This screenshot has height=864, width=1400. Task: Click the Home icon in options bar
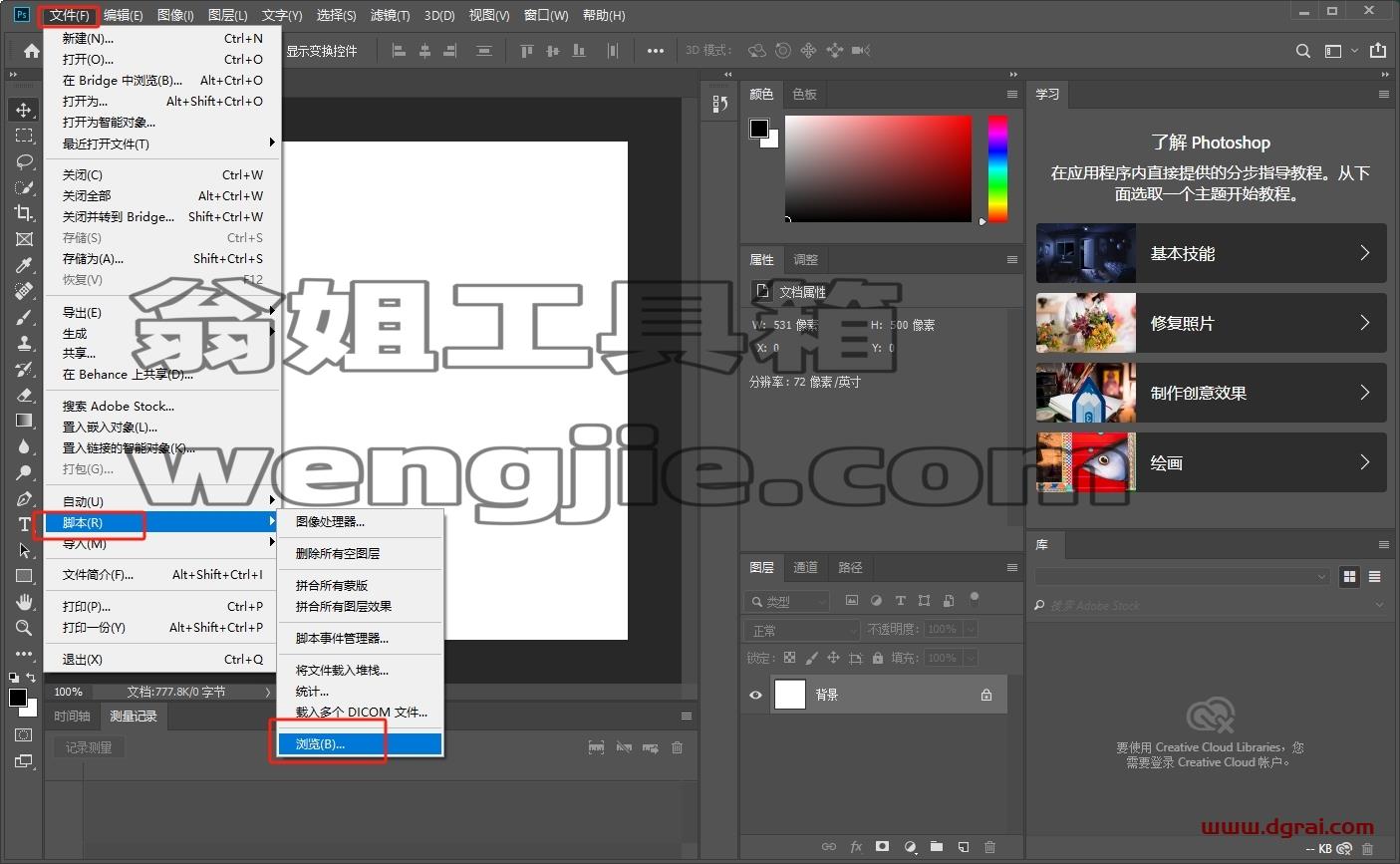(31, 51)
